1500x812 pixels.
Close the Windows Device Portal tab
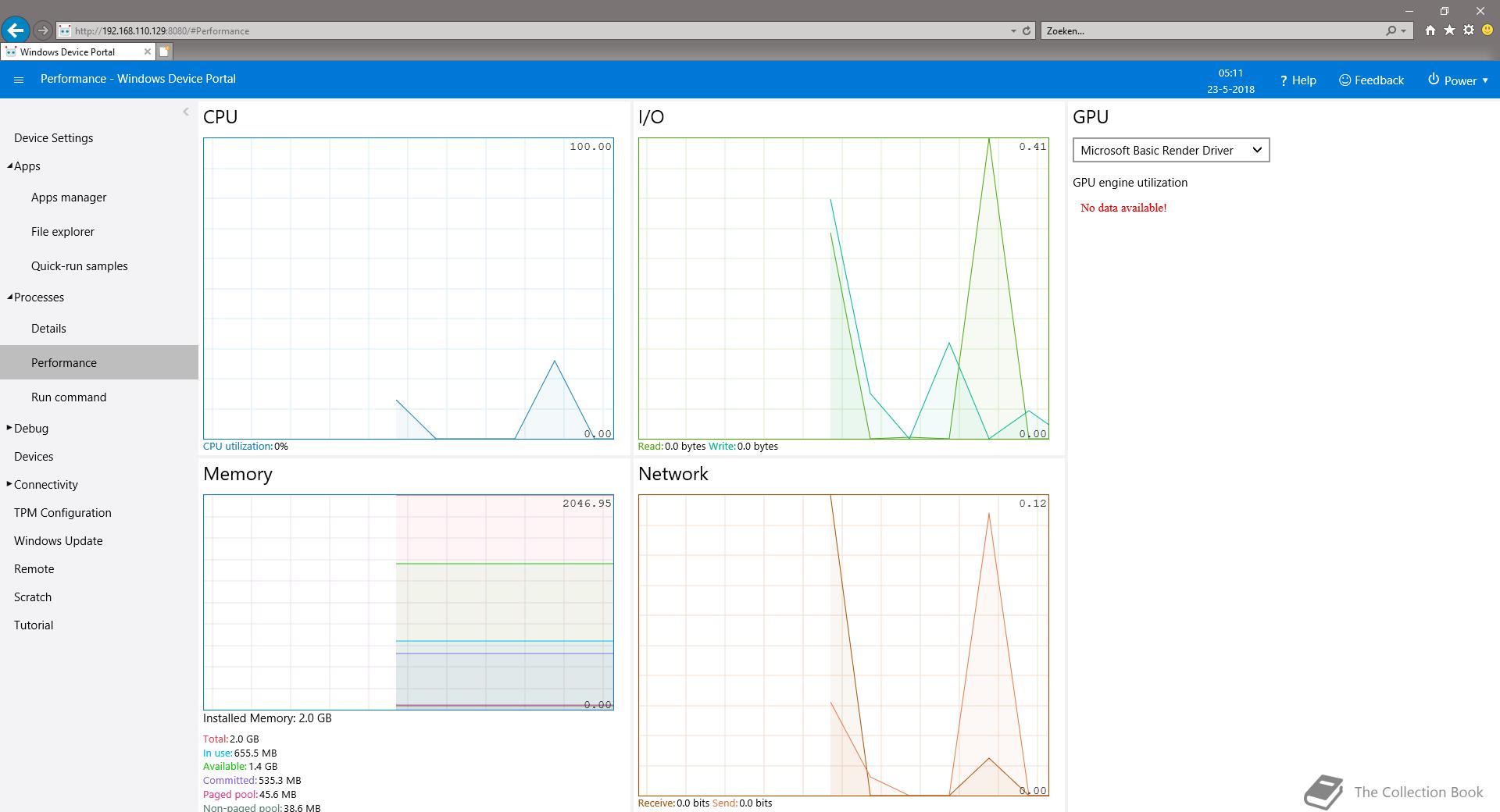tap(148, 52)
